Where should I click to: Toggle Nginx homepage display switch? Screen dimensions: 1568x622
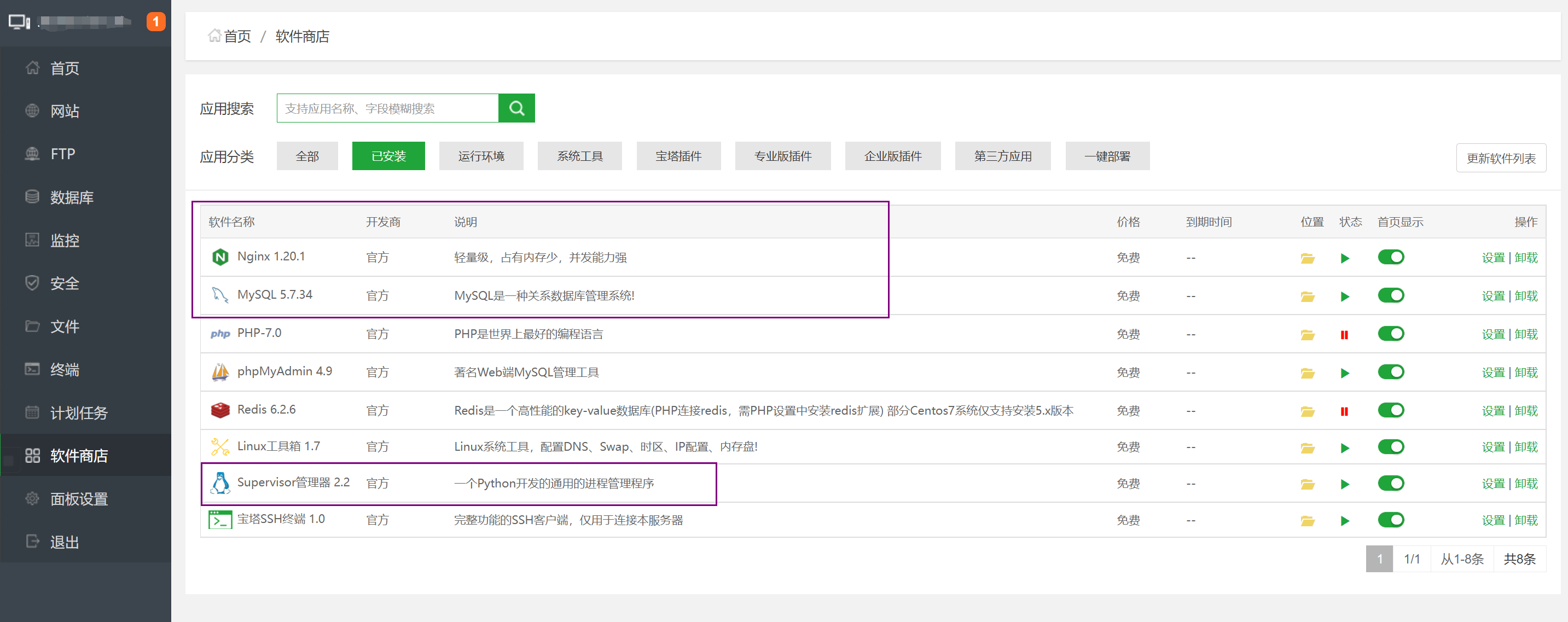[x=1390, y=258]
